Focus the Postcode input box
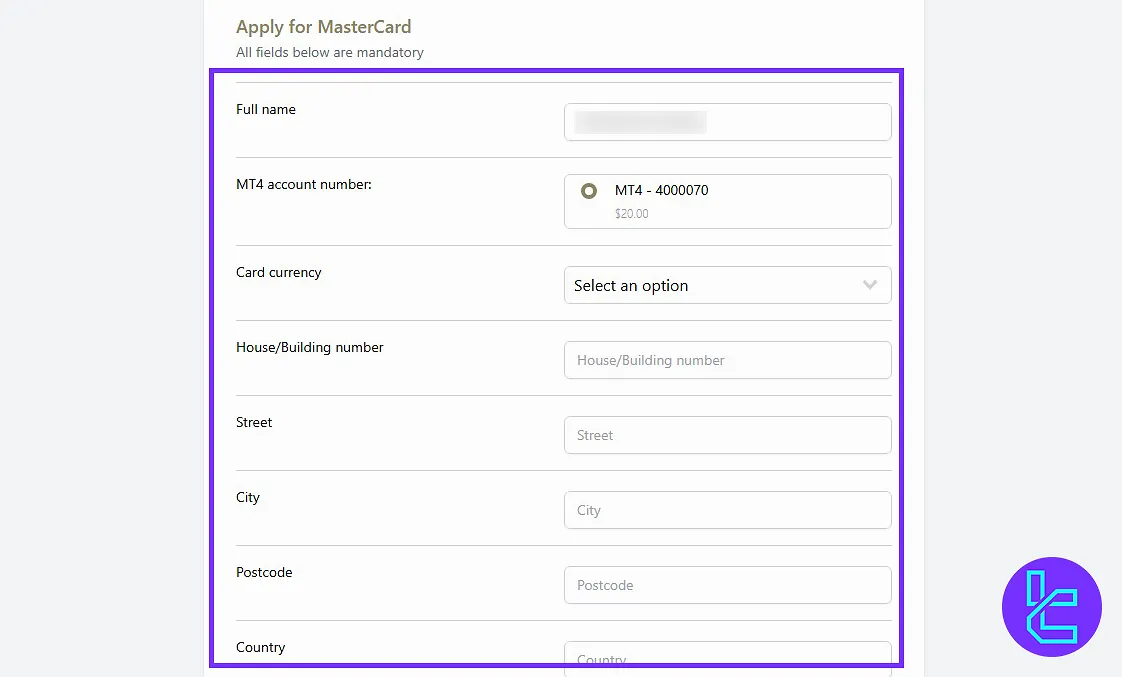 [727, 585]
